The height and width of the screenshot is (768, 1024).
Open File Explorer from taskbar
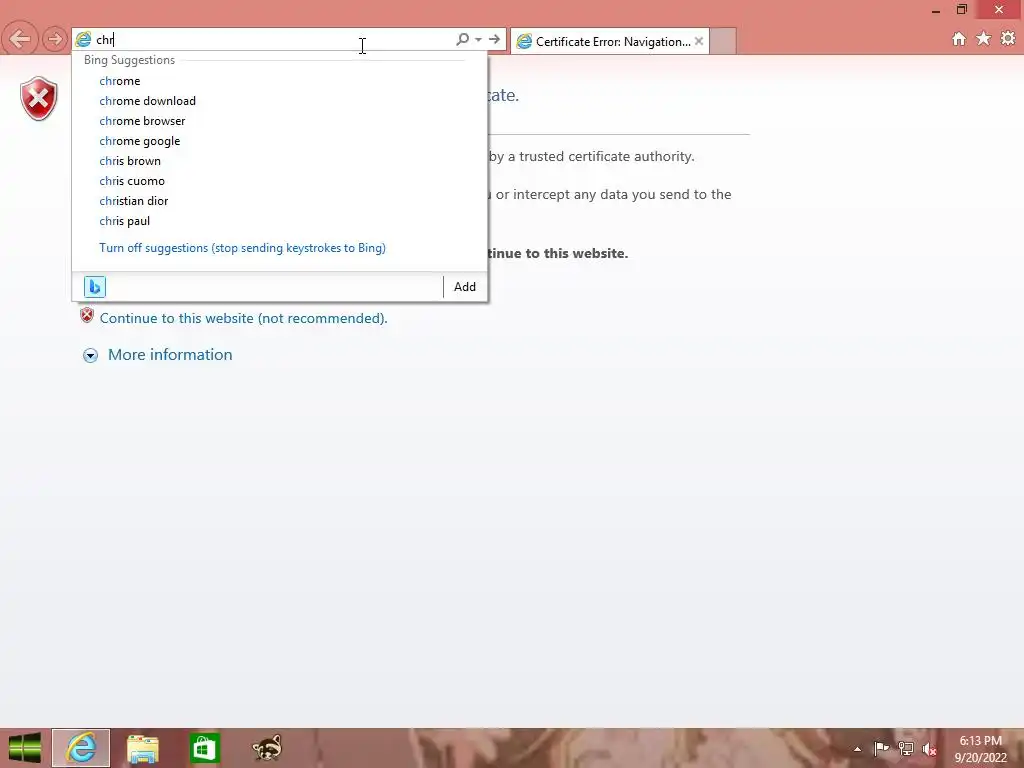coord(142,749)
